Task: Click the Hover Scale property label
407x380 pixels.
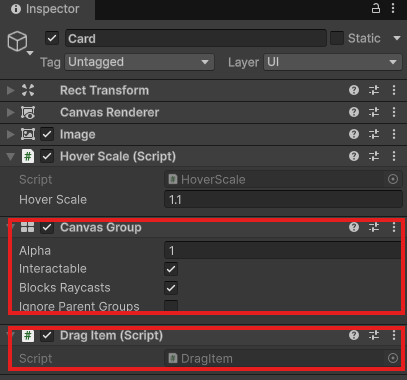Action: [53, 199]
